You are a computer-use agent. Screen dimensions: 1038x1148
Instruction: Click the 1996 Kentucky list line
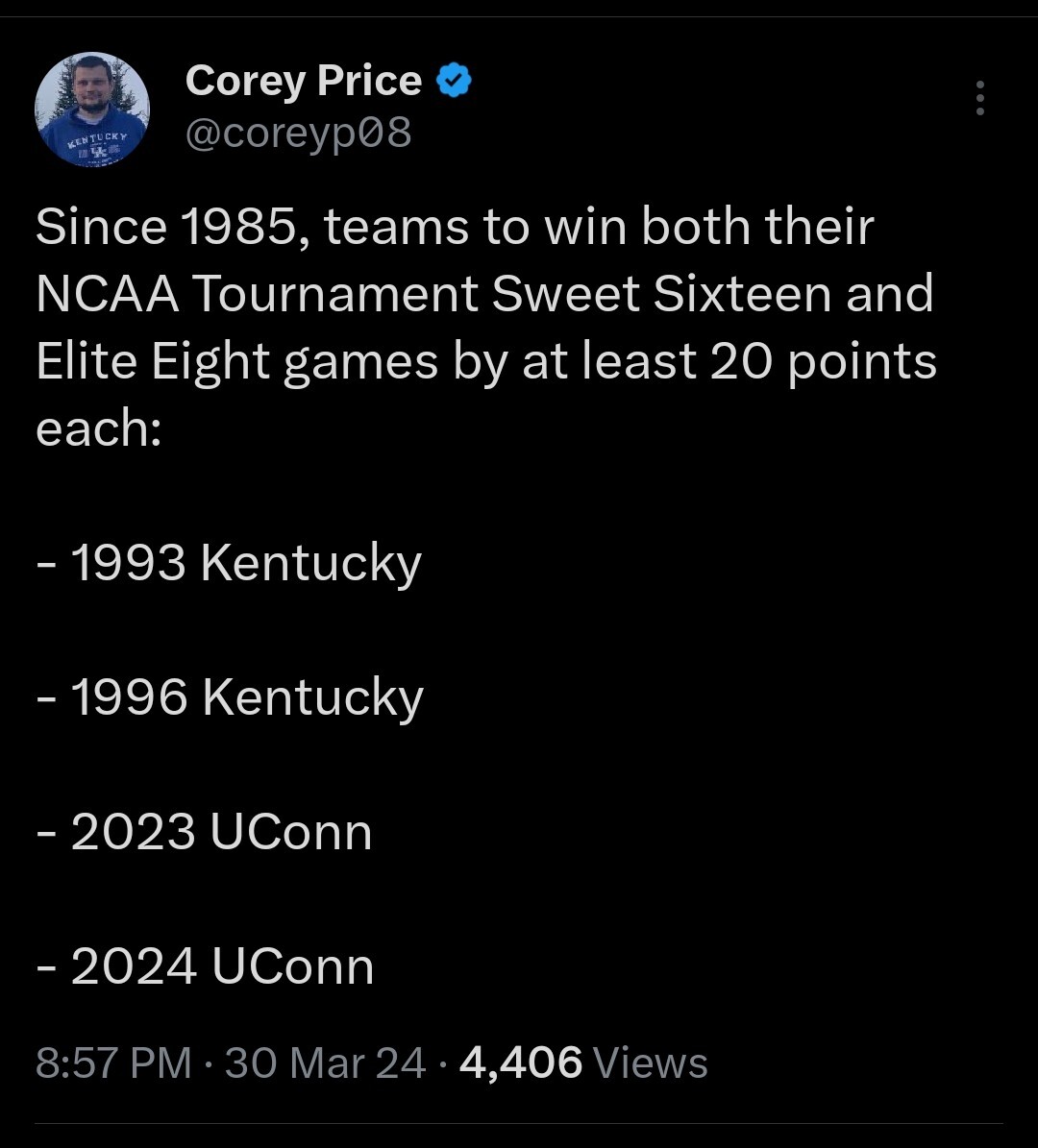tap(229, 697)
